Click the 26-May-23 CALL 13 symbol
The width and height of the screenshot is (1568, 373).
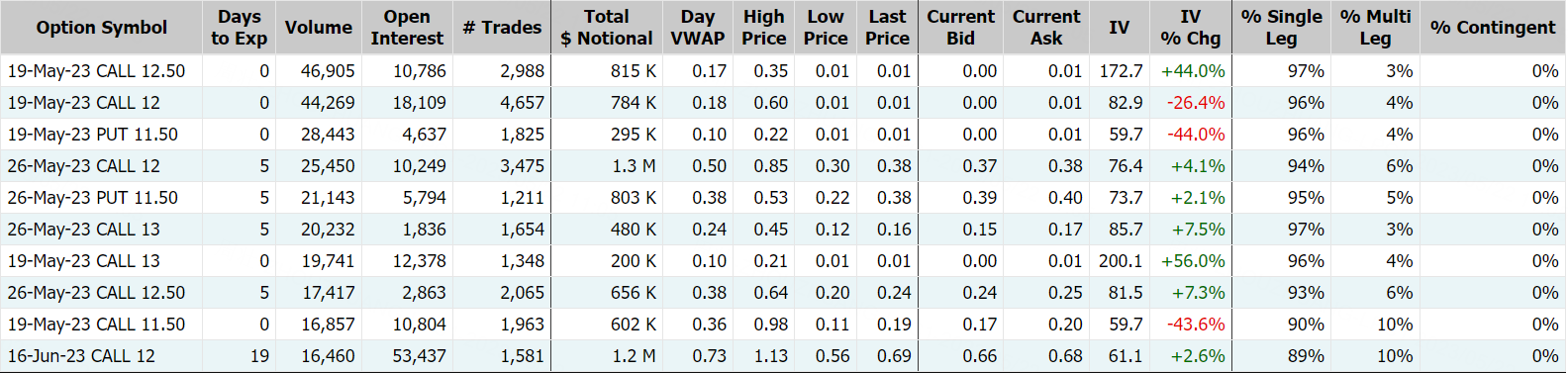click(83, 230)
